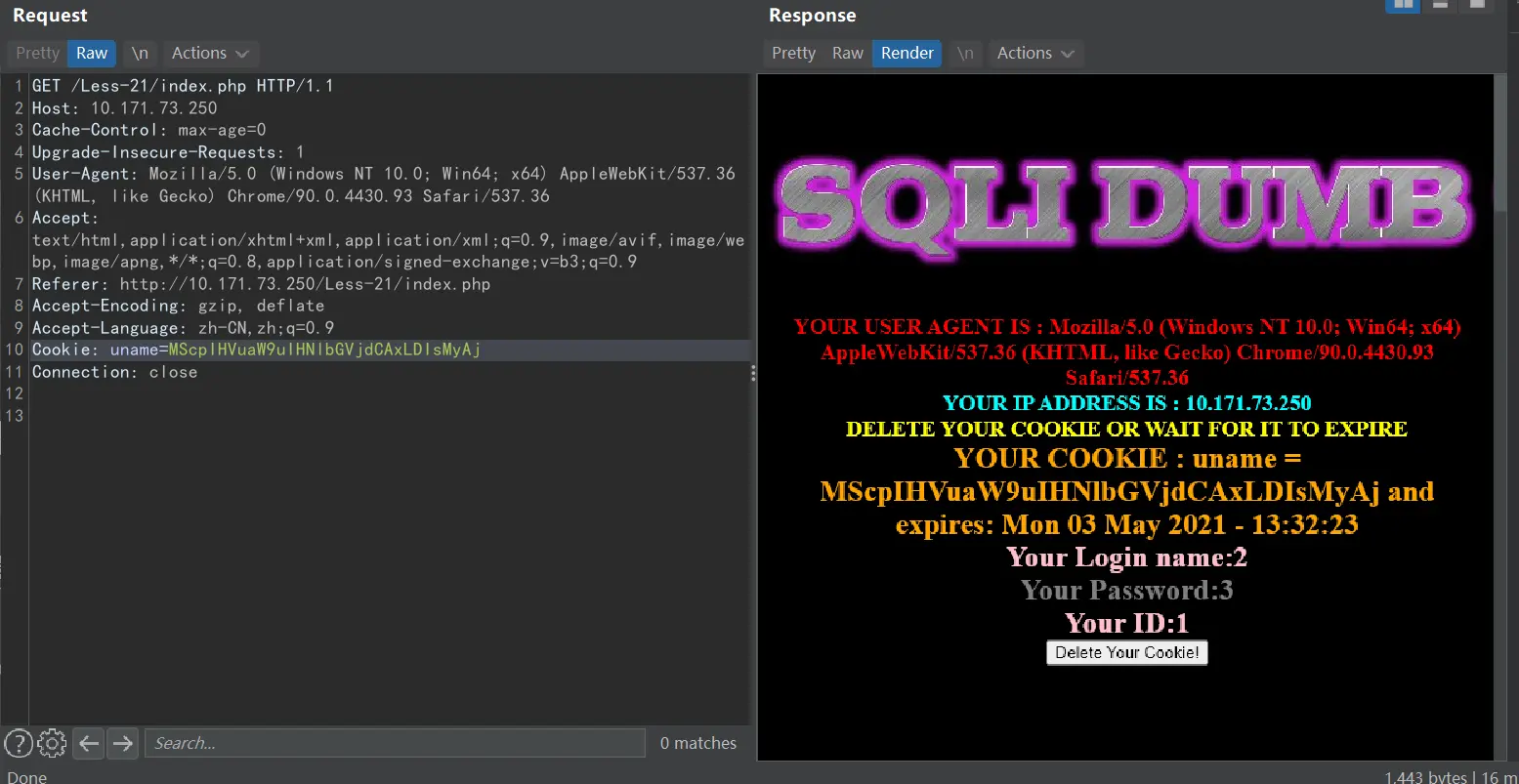The width and height of the screenshot is (1519, 784).
Task: Switch Request view to Pretty tab
Action: pyautogui.click(x=38, y=53)
